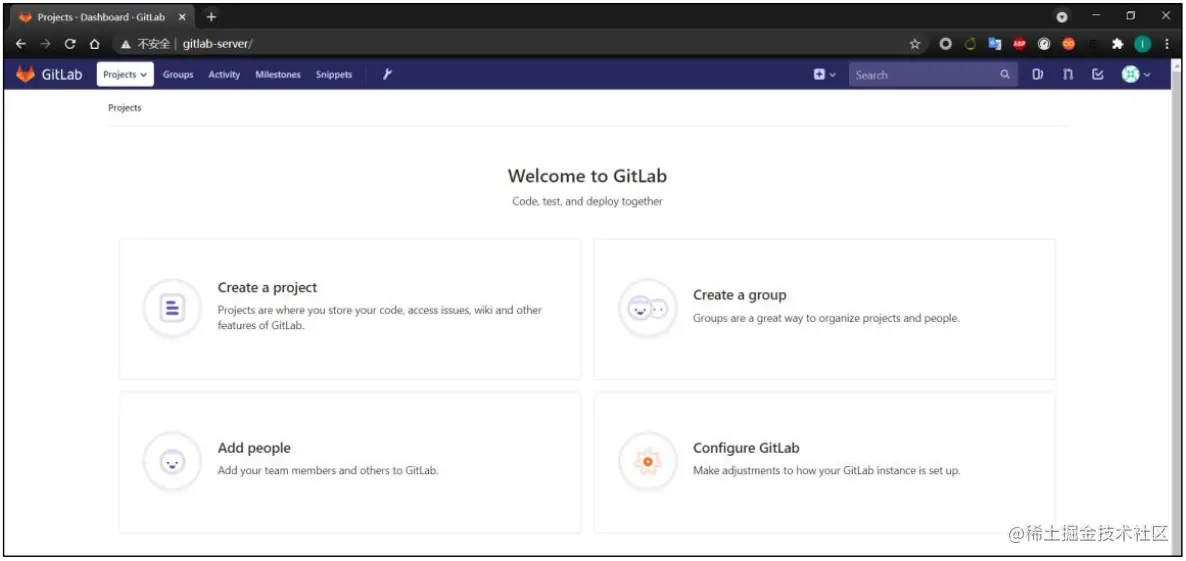Select the Projects - Dashboard - GitLab tab
This screenshot has width=1186, height=561.
(x=103, y=17)
